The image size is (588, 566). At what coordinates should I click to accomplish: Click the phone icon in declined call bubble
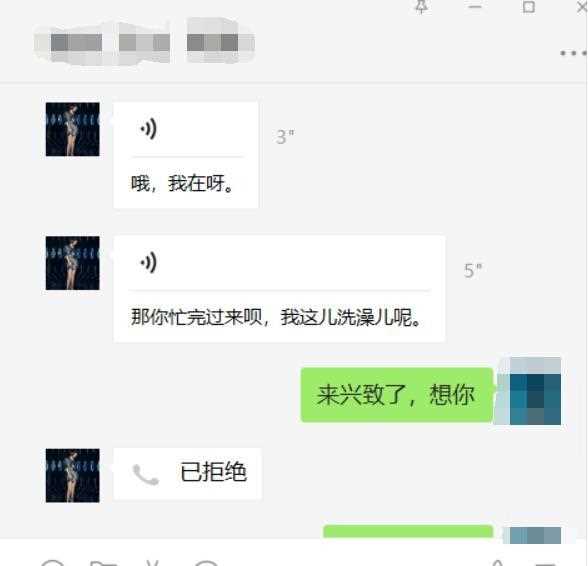[146, 474]
